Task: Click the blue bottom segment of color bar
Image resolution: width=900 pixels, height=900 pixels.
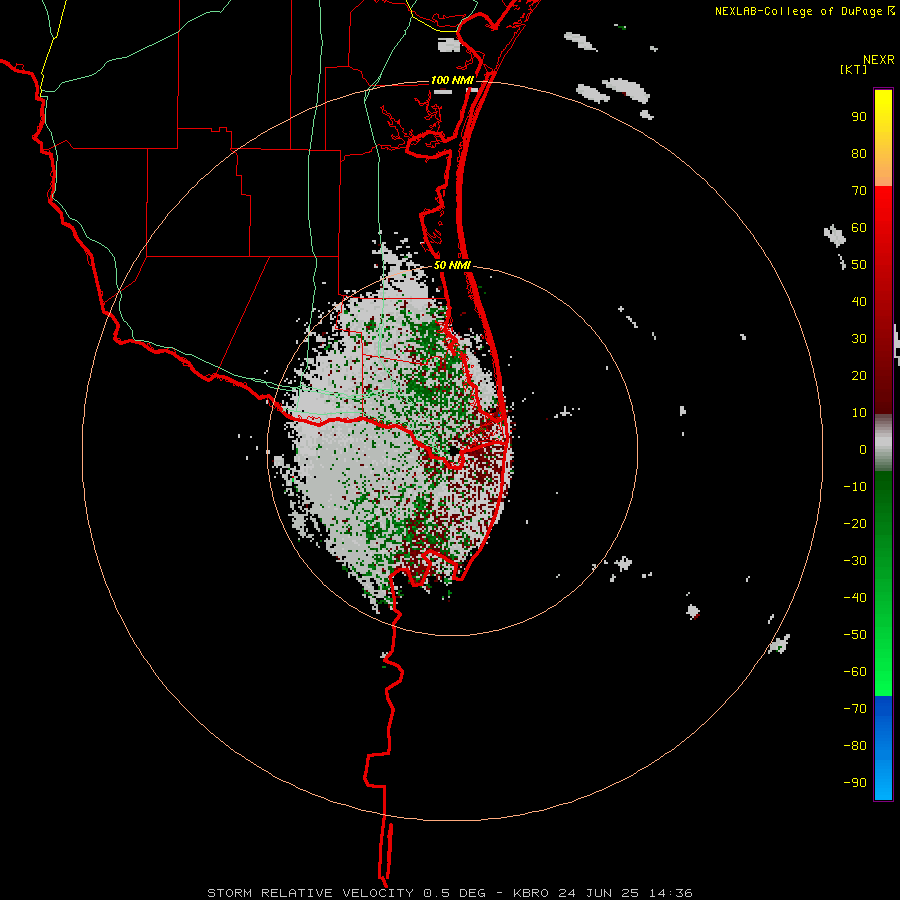Action: (883, 748)
